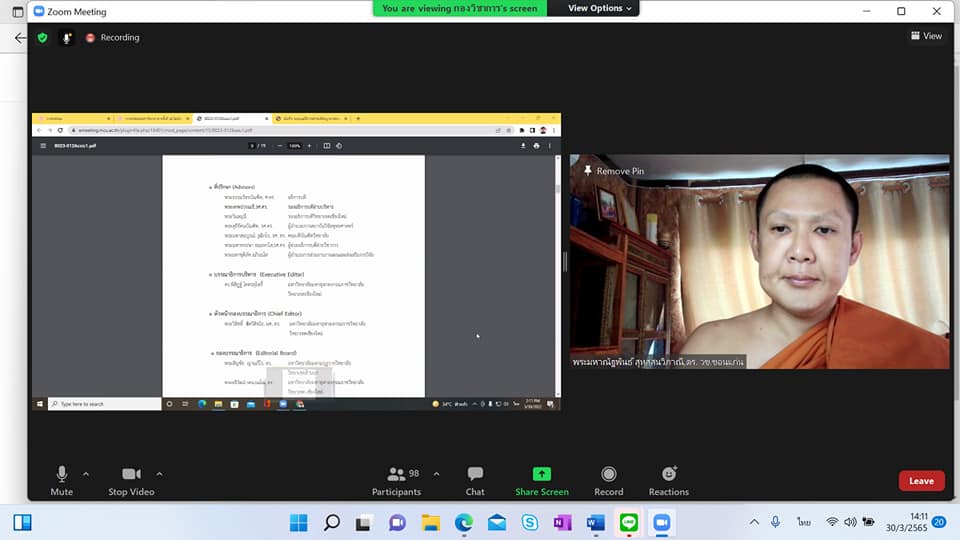Open View Options dropdown
This screenshot has width=960, height=540.
point(599,8)
